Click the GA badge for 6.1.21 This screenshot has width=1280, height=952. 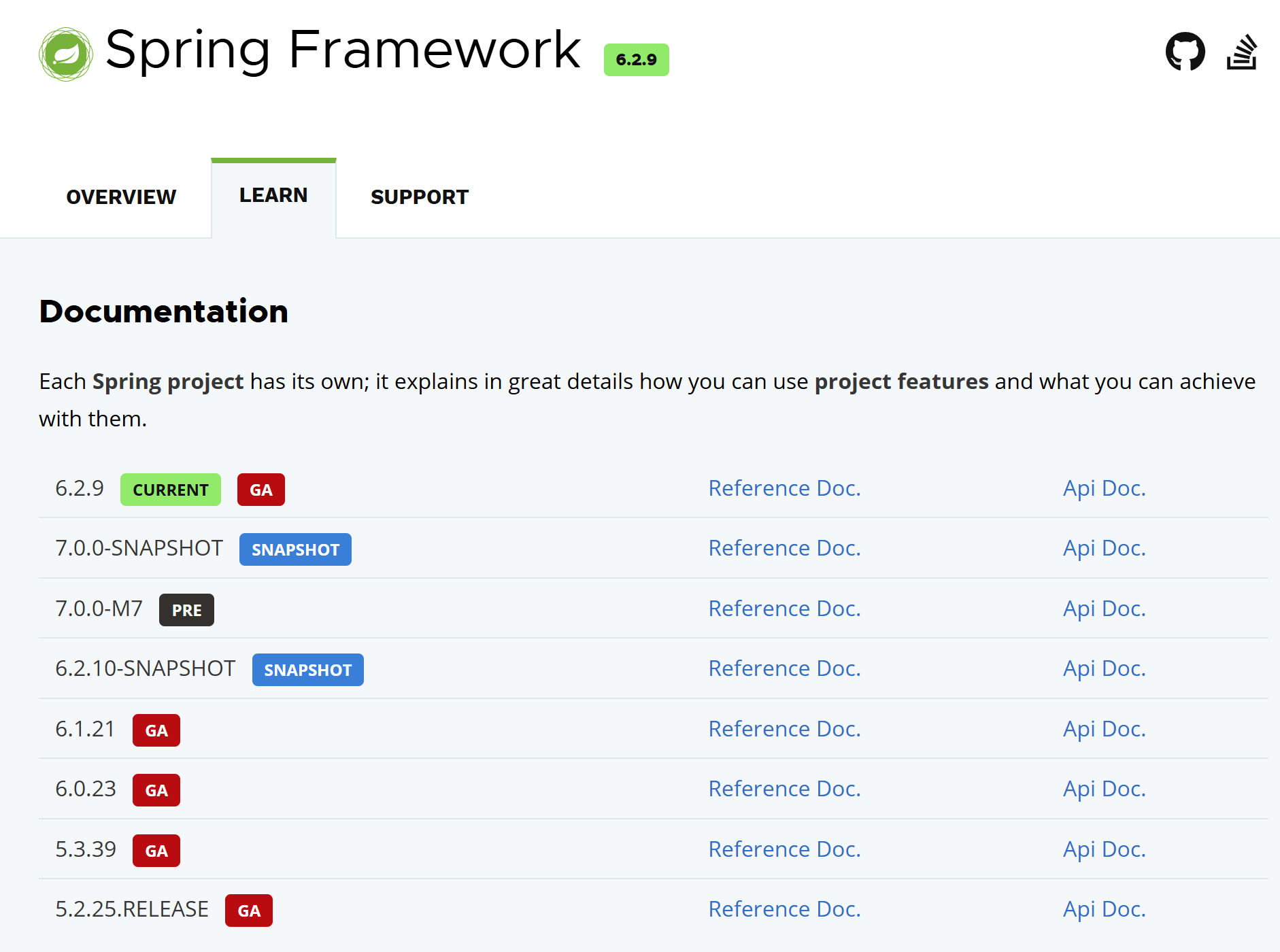156,730
